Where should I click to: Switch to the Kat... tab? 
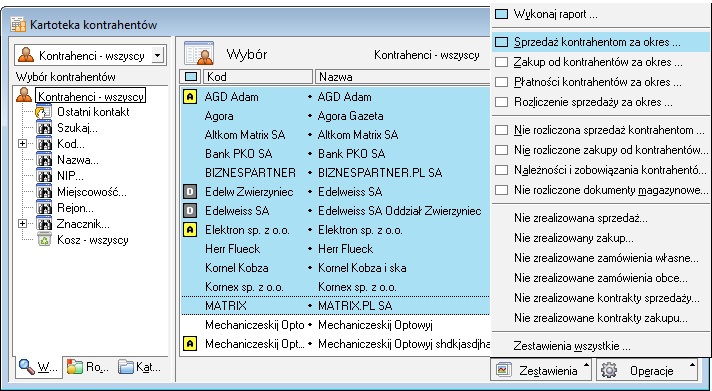point(140,367)
